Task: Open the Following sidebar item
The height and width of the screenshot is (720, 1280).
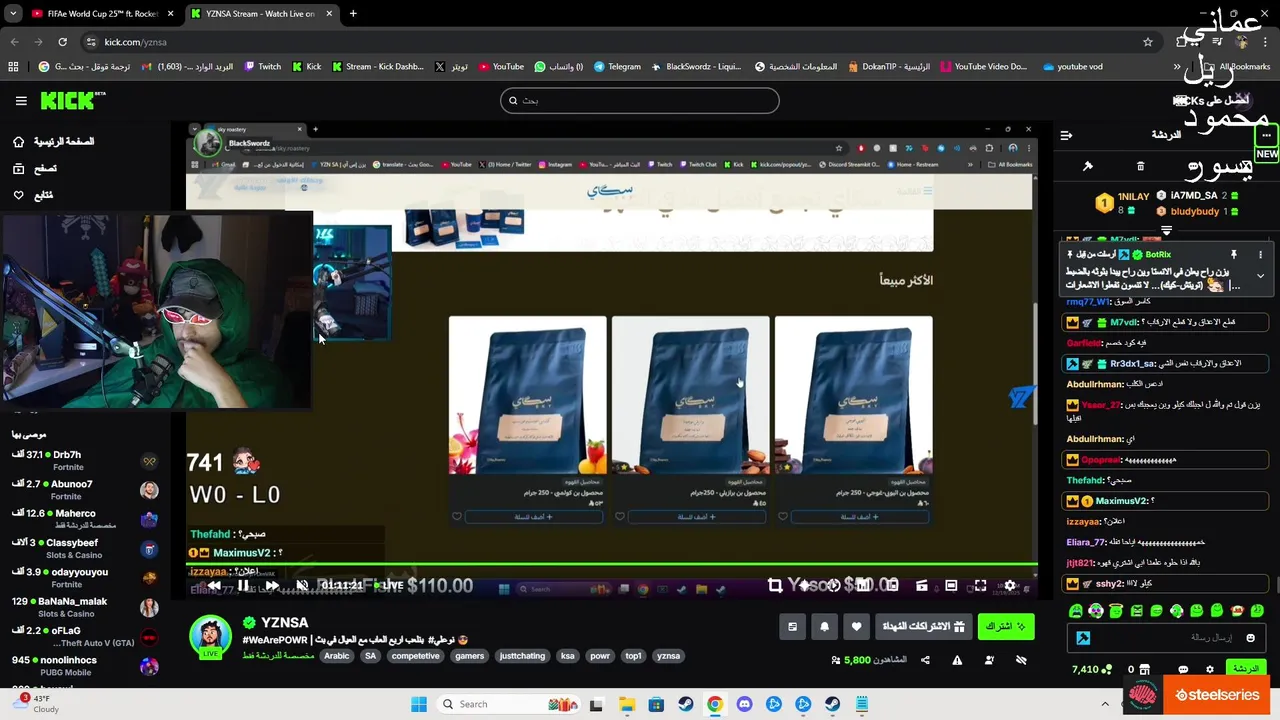Action: click(32, 195)
